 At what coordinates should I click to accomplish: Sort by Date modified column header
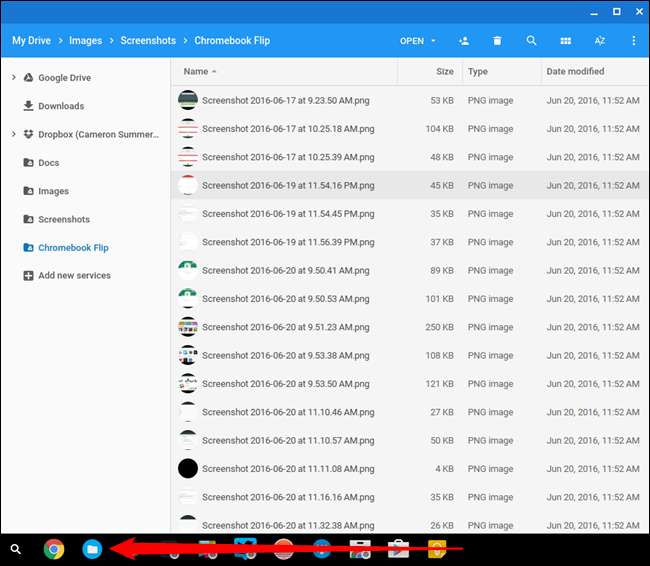[x=574, y=72]
